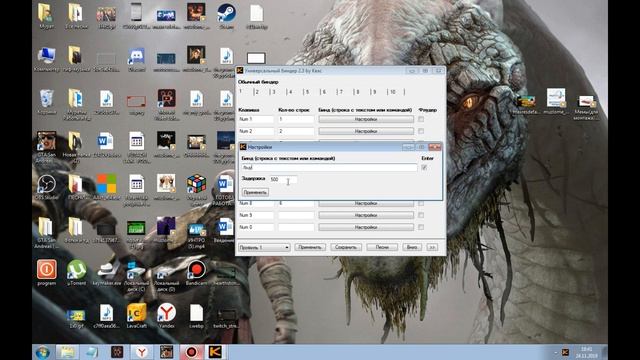The width and height of the screenshot is (640, 360).
Task: Click the Num 0 key field
Action: pyautogui.click(x=256, y=227)
